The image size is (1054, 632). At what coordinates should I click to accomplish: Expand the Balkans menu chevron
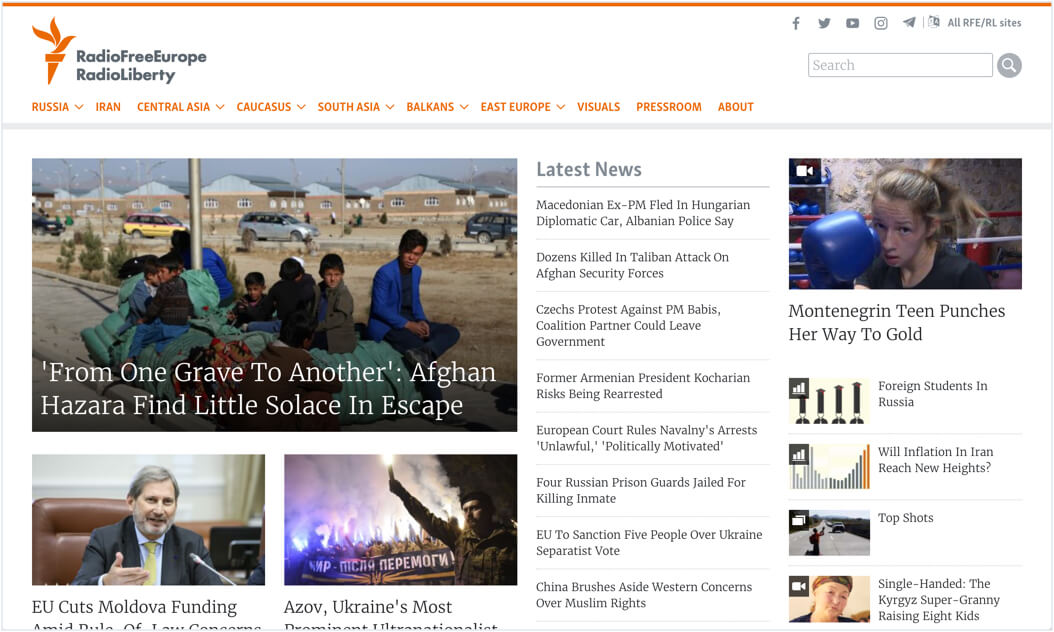[x=464, y=107]
